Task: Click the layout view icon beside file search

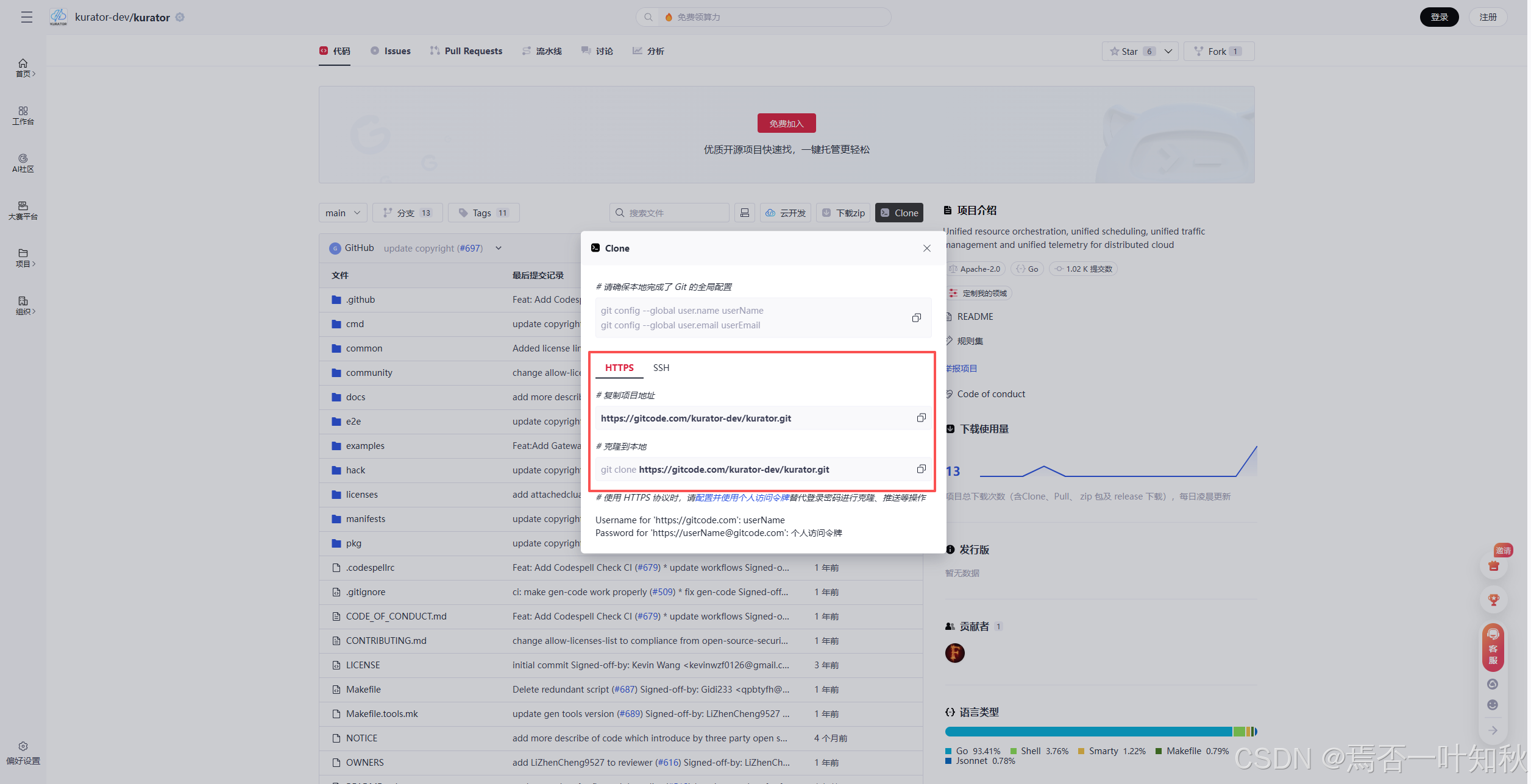Action: pyautogui.click(x=744, y=213)
